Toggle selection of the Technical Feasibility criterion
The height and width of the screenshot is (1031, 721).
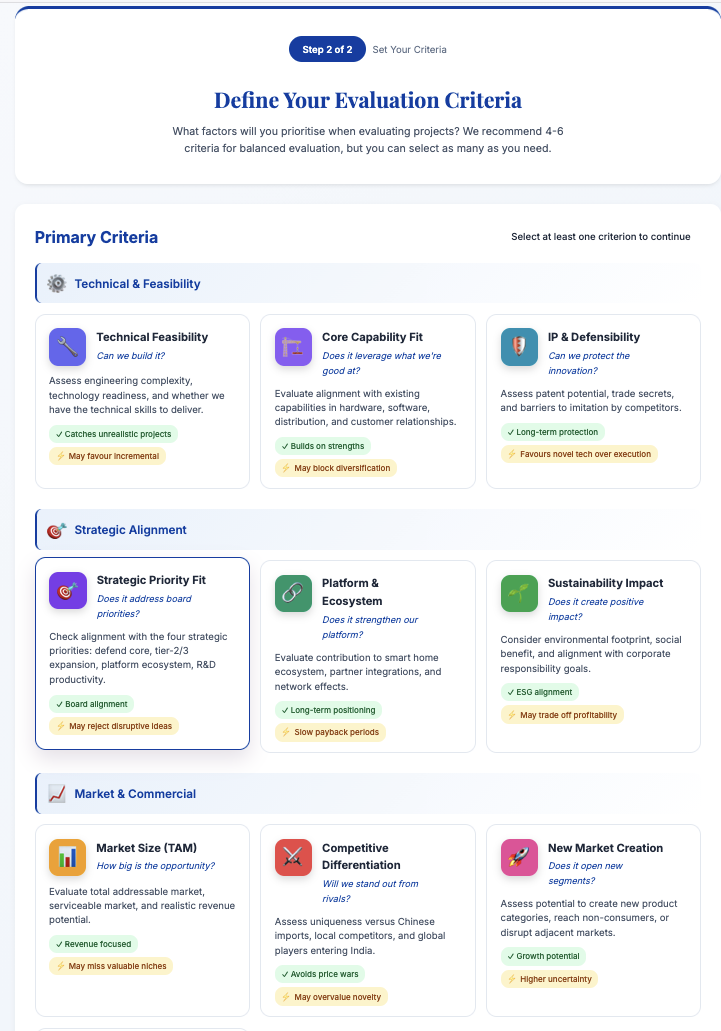click(142, 400)
